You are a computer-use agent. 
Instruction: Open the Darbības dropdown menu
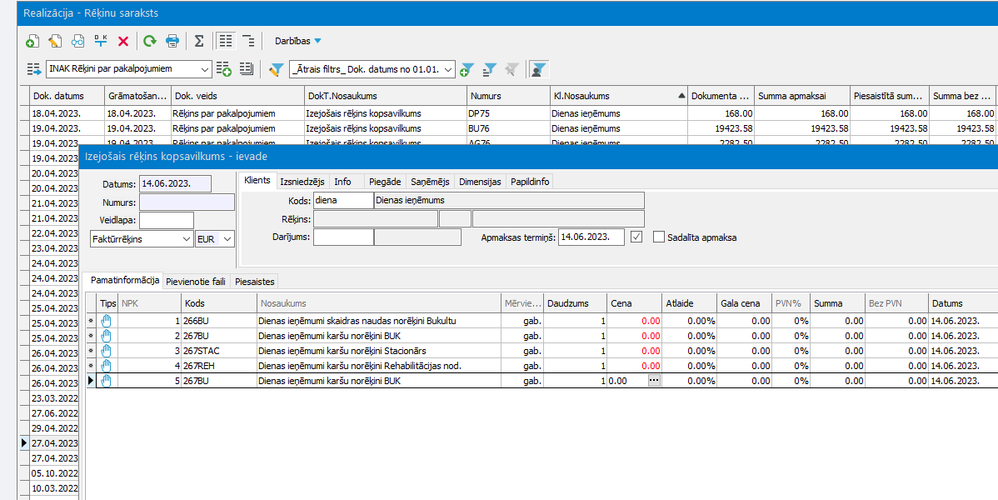298,41
